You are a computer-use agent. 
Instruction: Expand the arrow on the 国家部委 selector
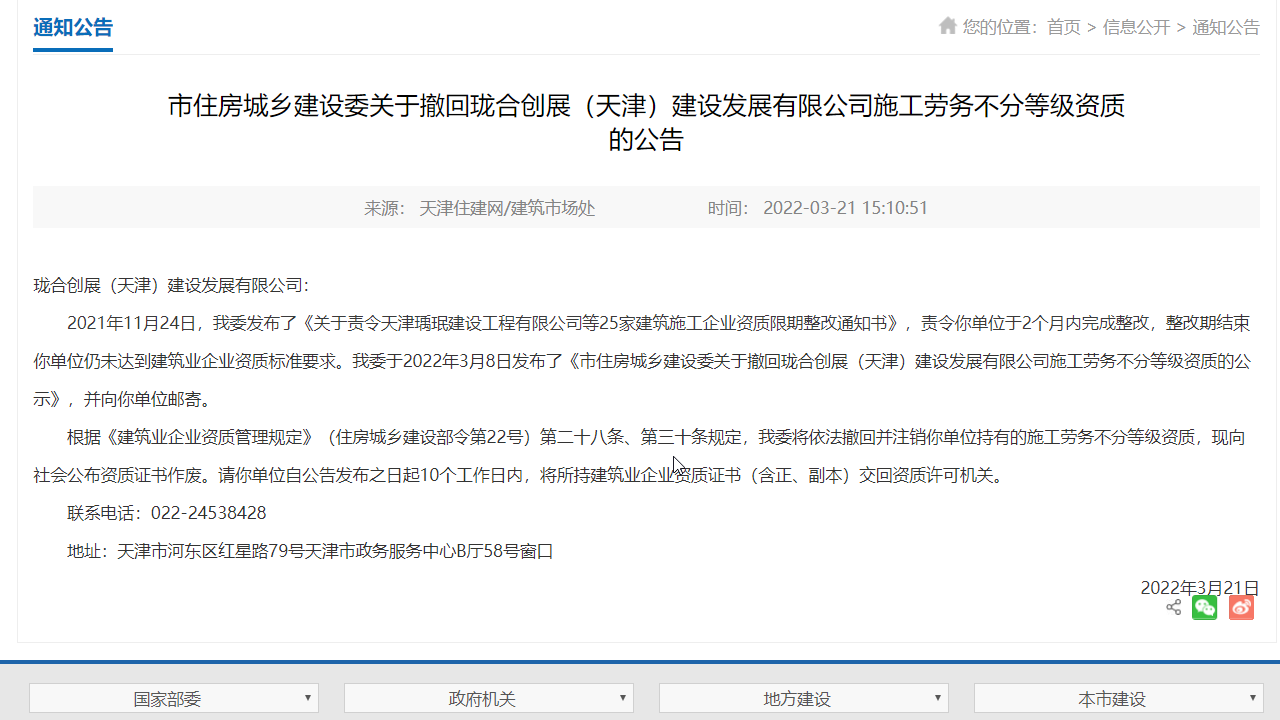point(308,698)
